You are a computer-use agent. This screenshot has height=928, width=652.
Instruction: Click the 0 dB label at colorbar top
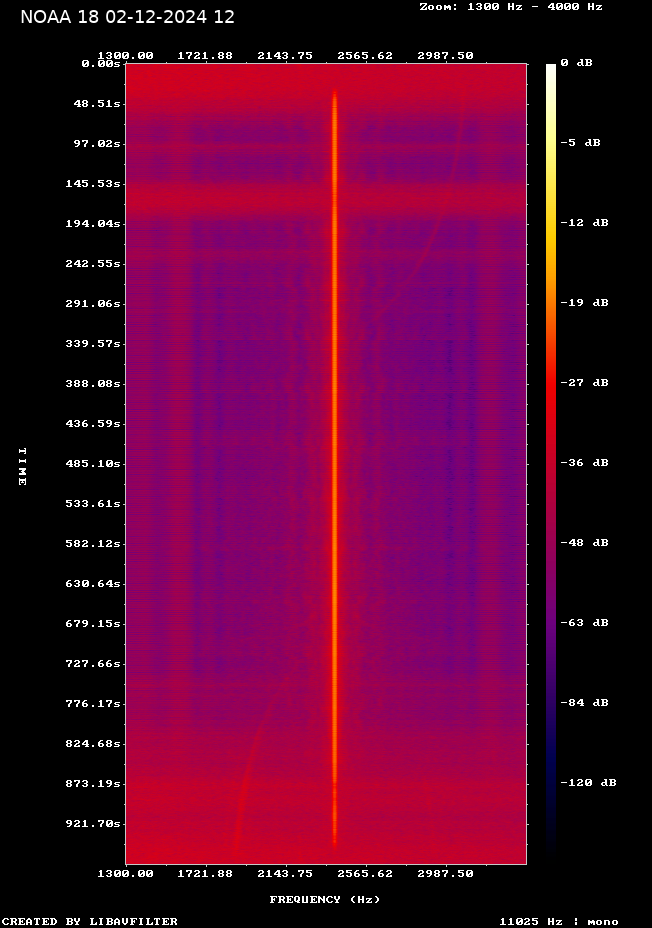(576, 63)
